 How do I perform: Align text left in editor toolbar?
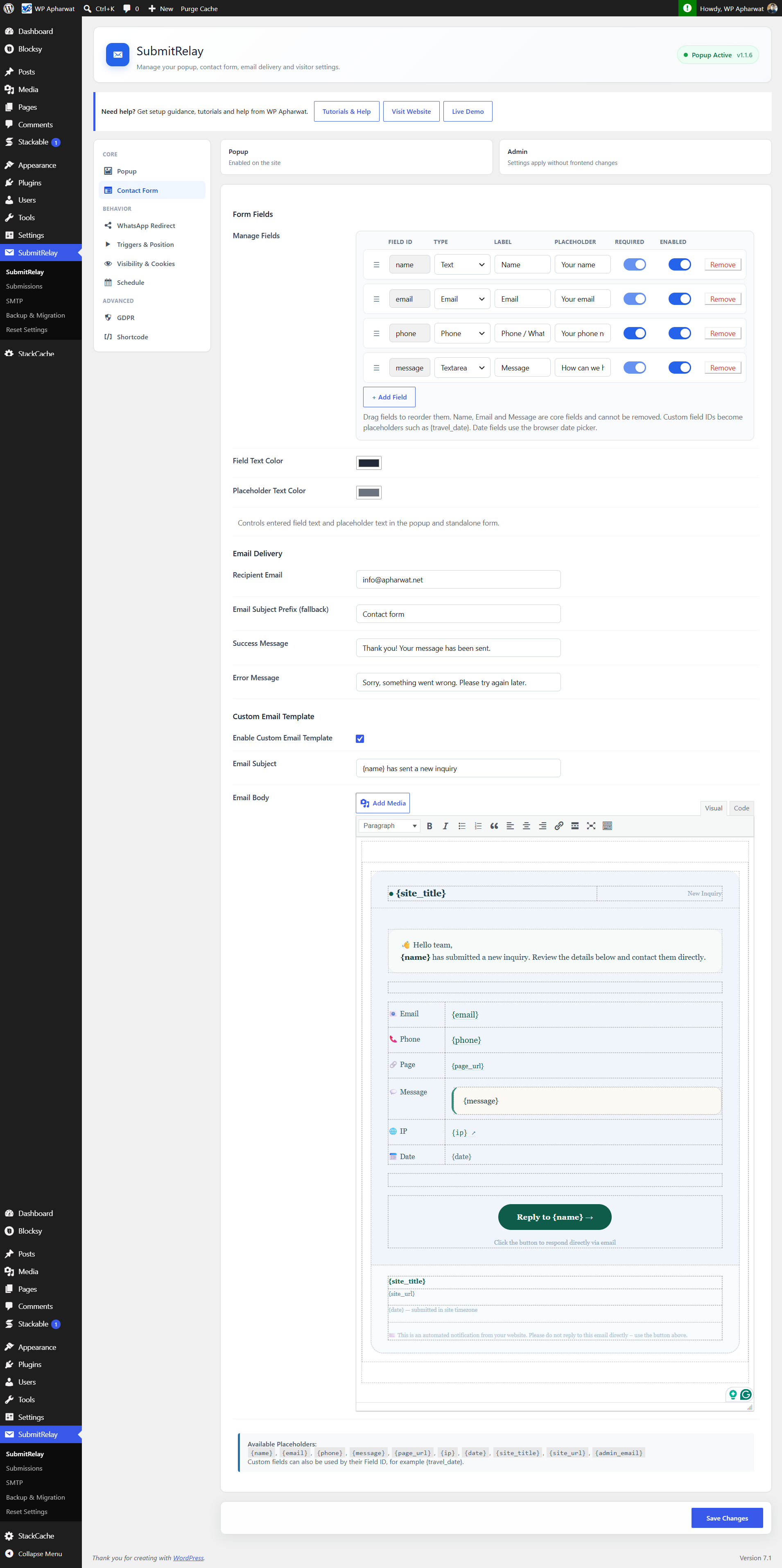click(511, 826)
